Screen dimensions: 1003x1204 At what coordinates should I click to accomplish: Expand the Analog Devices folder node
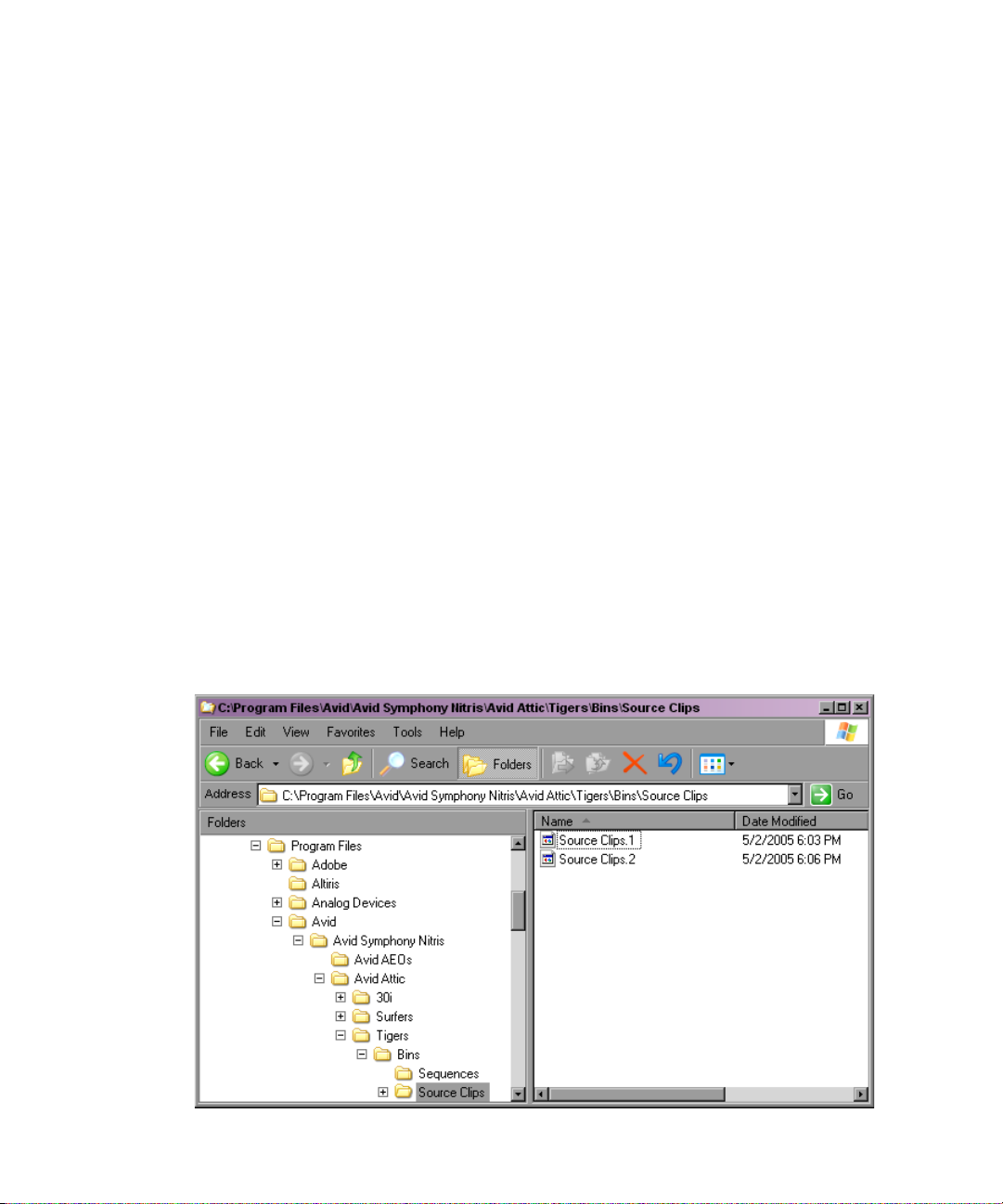[x=276, y=902]
